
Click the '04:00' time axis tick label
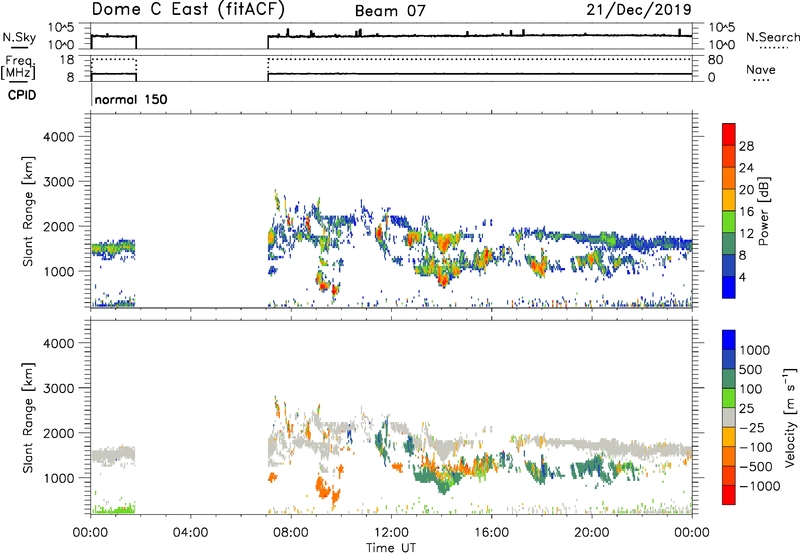191,533
